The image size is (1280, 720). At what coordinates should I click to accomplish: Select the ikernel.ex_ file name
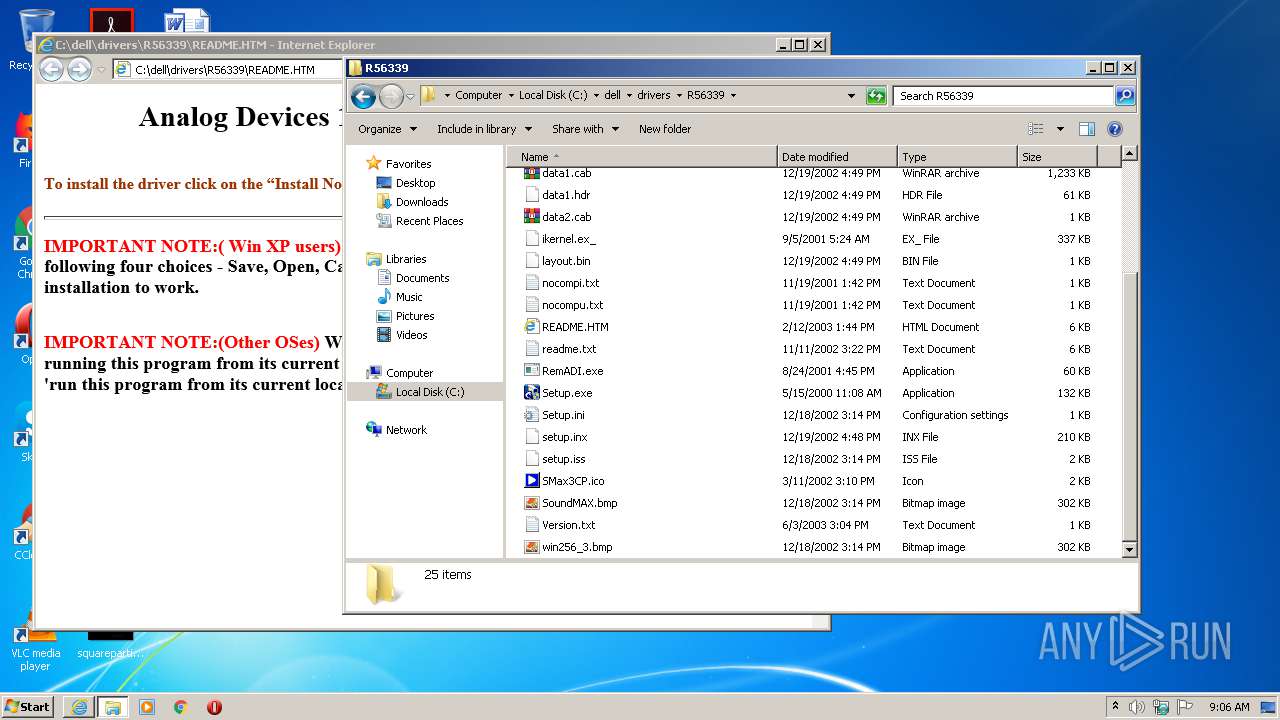pyautogui.click(x=568, y=239)
